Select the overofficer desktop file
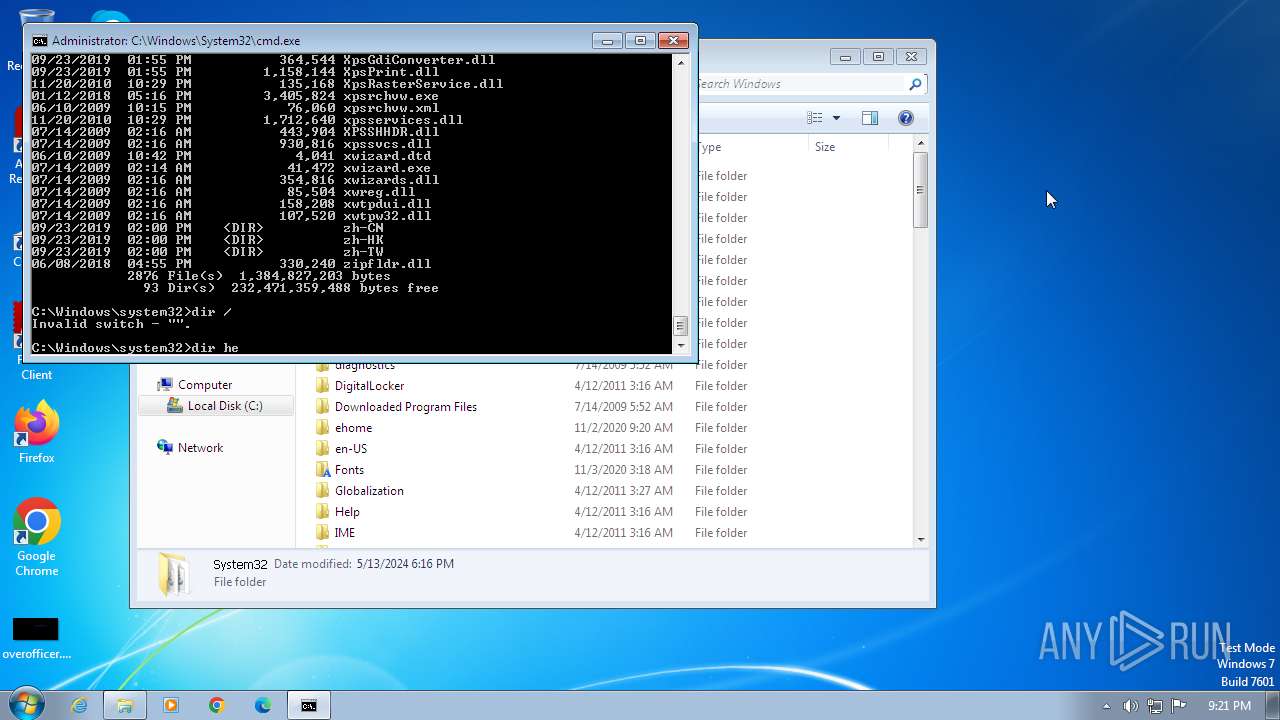Screen dimensions: 1280x720 (x=36, y=638)
